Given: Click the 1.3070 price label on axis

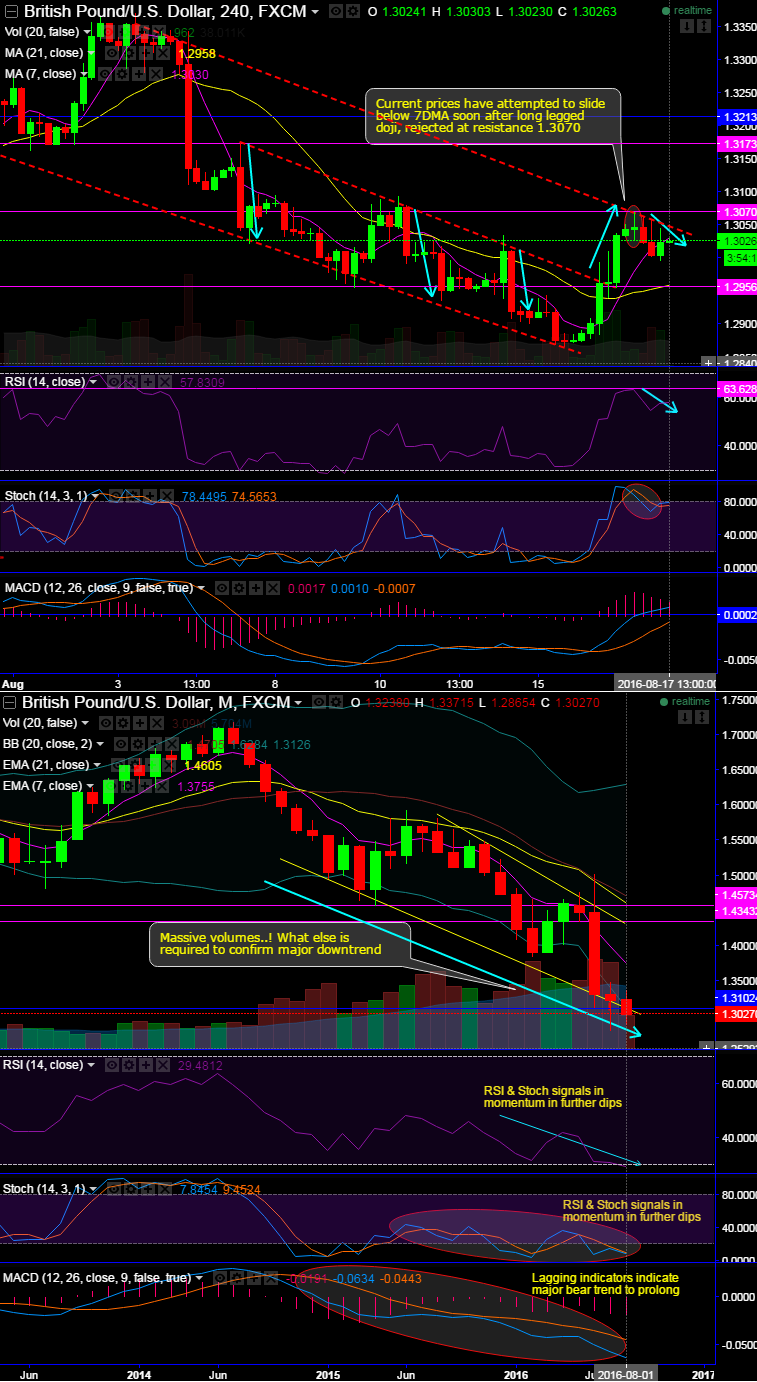Looking at the screenshot, I should click(x=736, y=212).
